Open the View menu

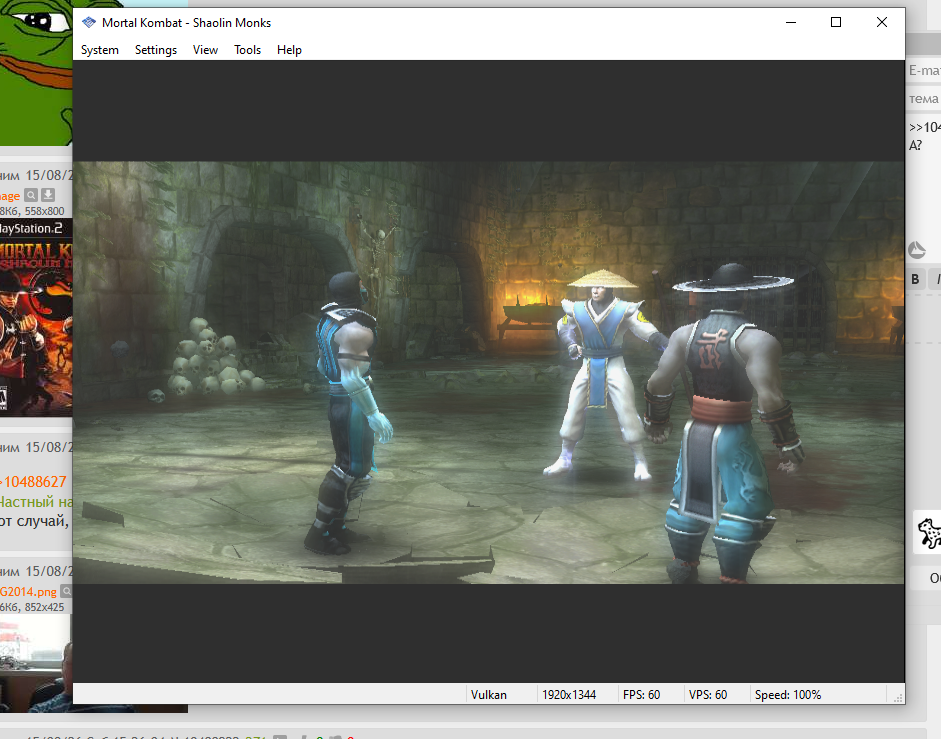pyautogui.click(x=205, y=50)
